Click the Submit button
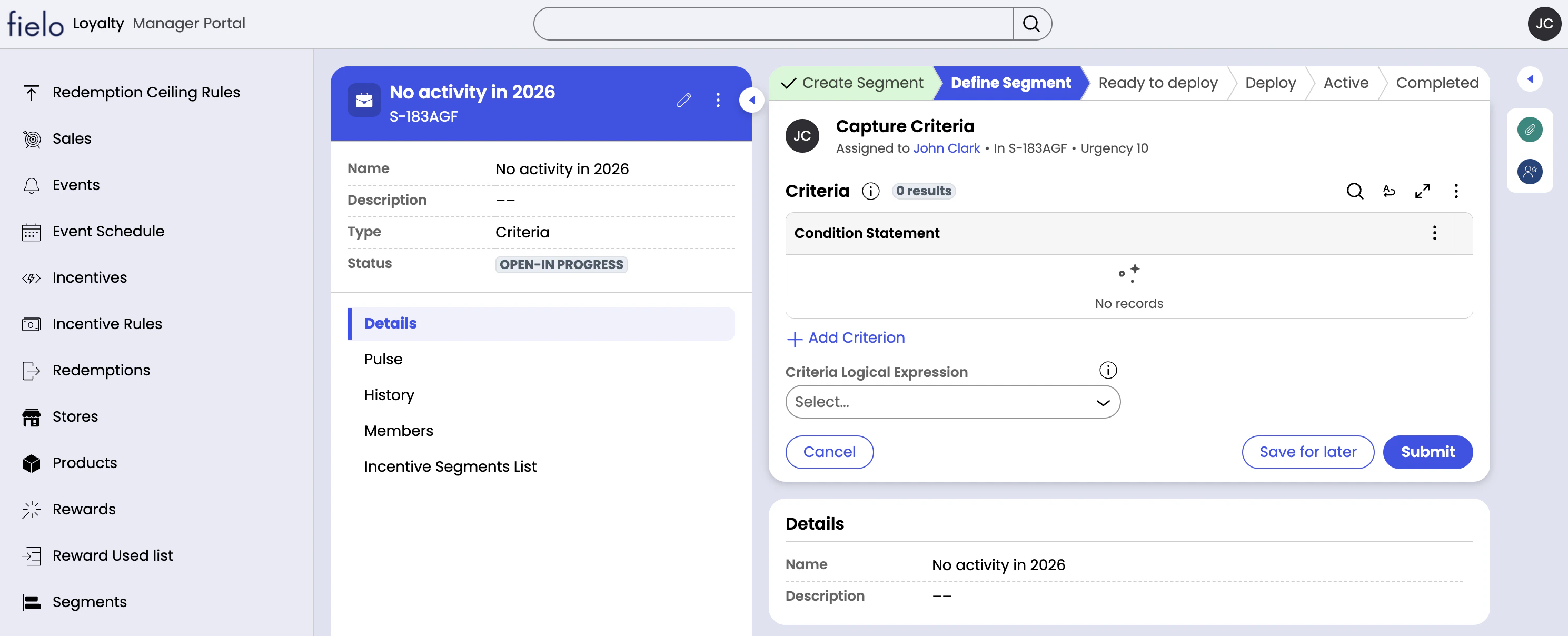 pyautogui.click(x=1427, y=452)
